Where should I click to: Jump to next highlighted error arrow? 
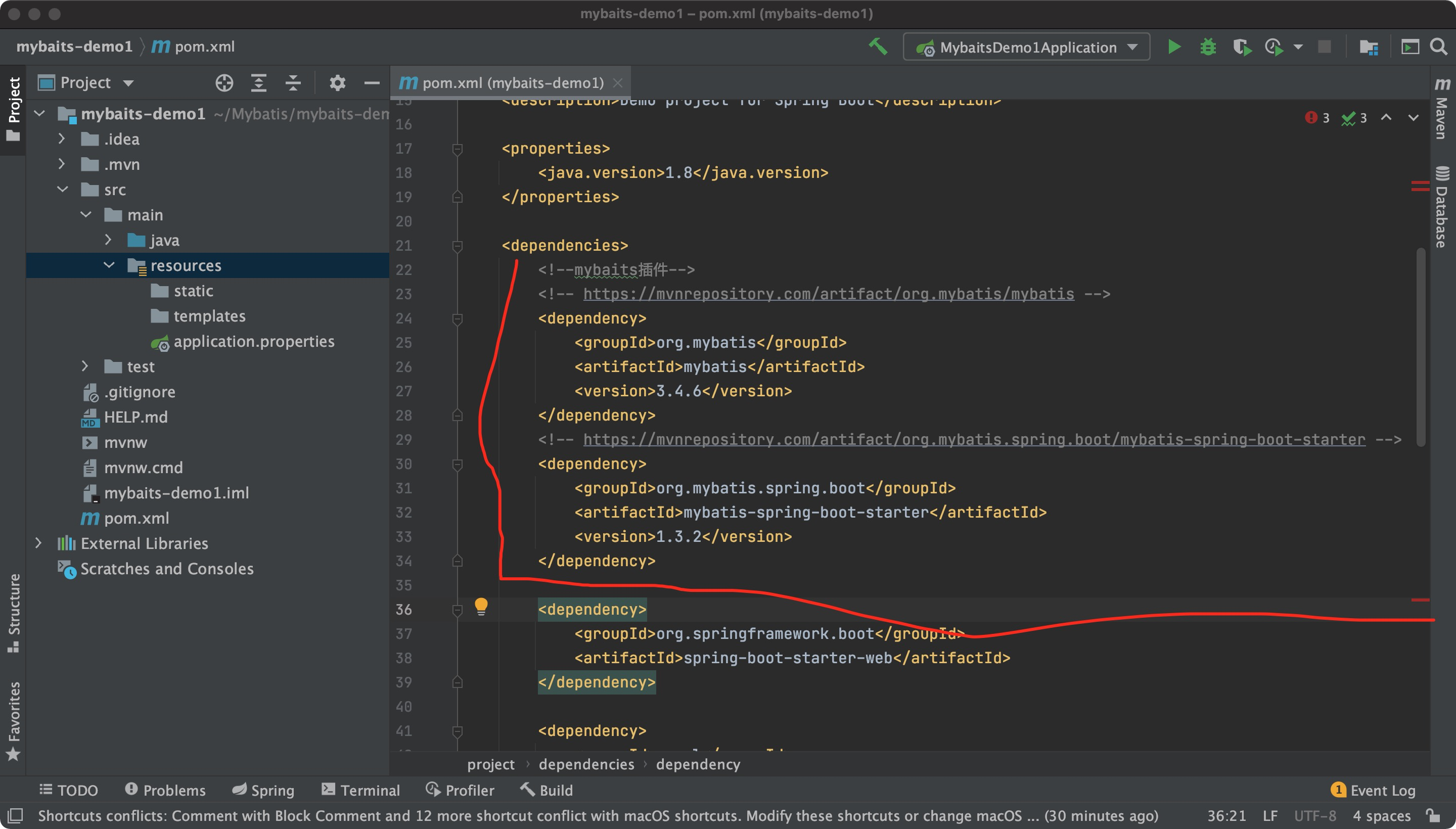click(1414, 117)
